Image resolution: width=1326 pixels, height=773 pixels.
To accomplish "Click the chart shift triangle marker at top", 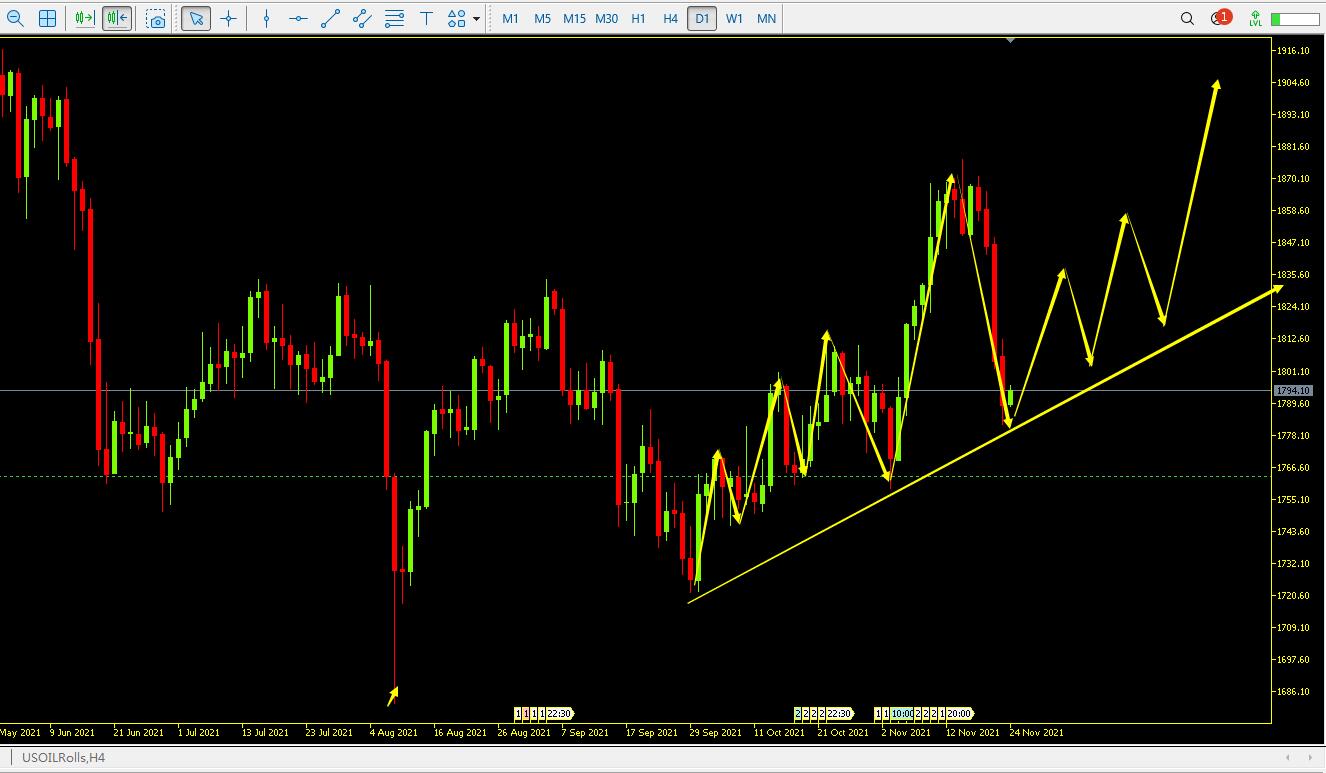I will pyautogui.click(x=1011, y=40).
